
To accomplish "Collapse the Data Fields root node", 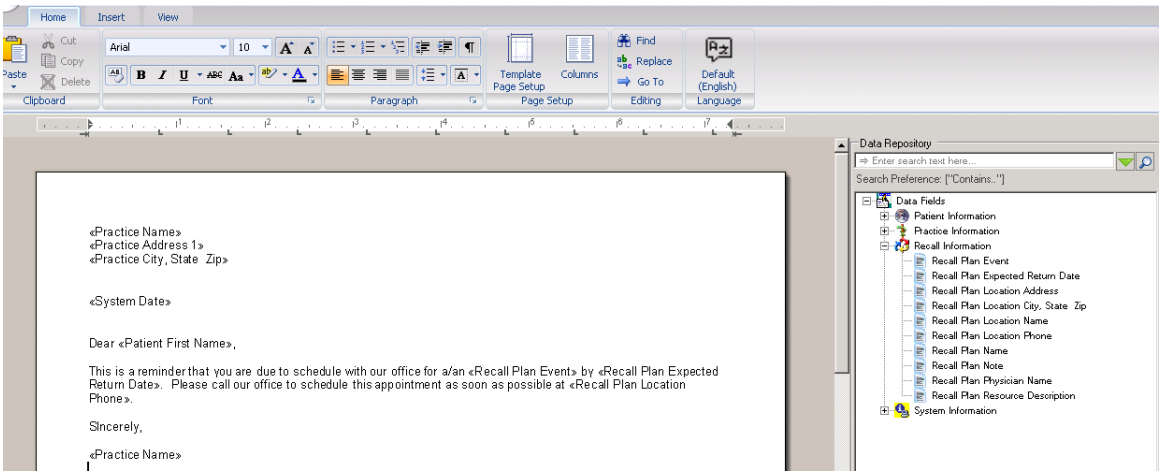I will tap(866, 201).
